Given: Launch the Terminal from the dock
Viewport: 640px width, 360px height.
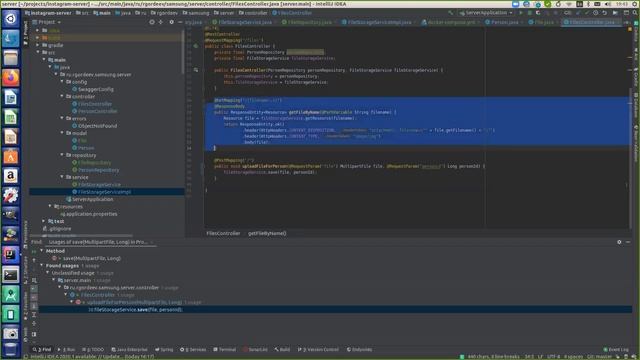Looking at the screenshot, I should (x=11, y=275).
